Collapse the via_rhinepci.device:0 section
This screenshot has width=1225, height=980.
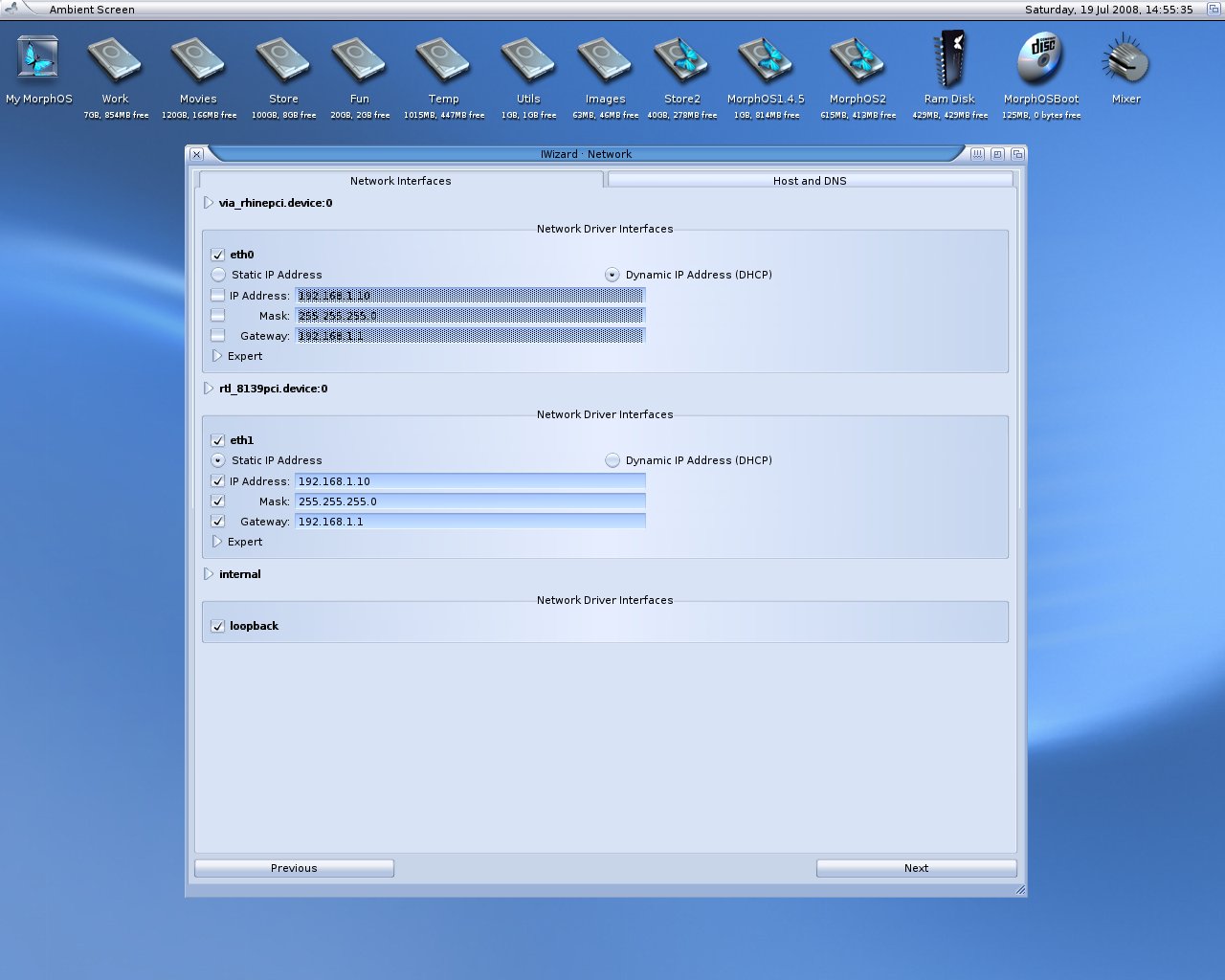tap(209, 203)
